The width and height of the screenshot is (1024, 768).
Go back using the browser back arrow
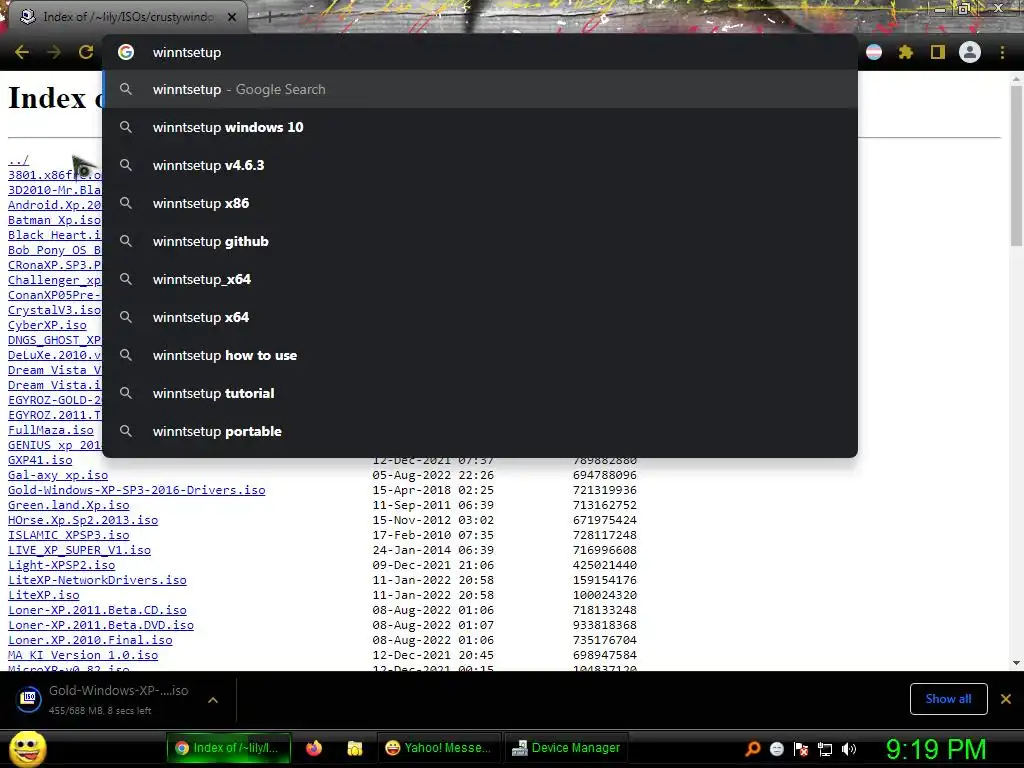pos(22,52)
